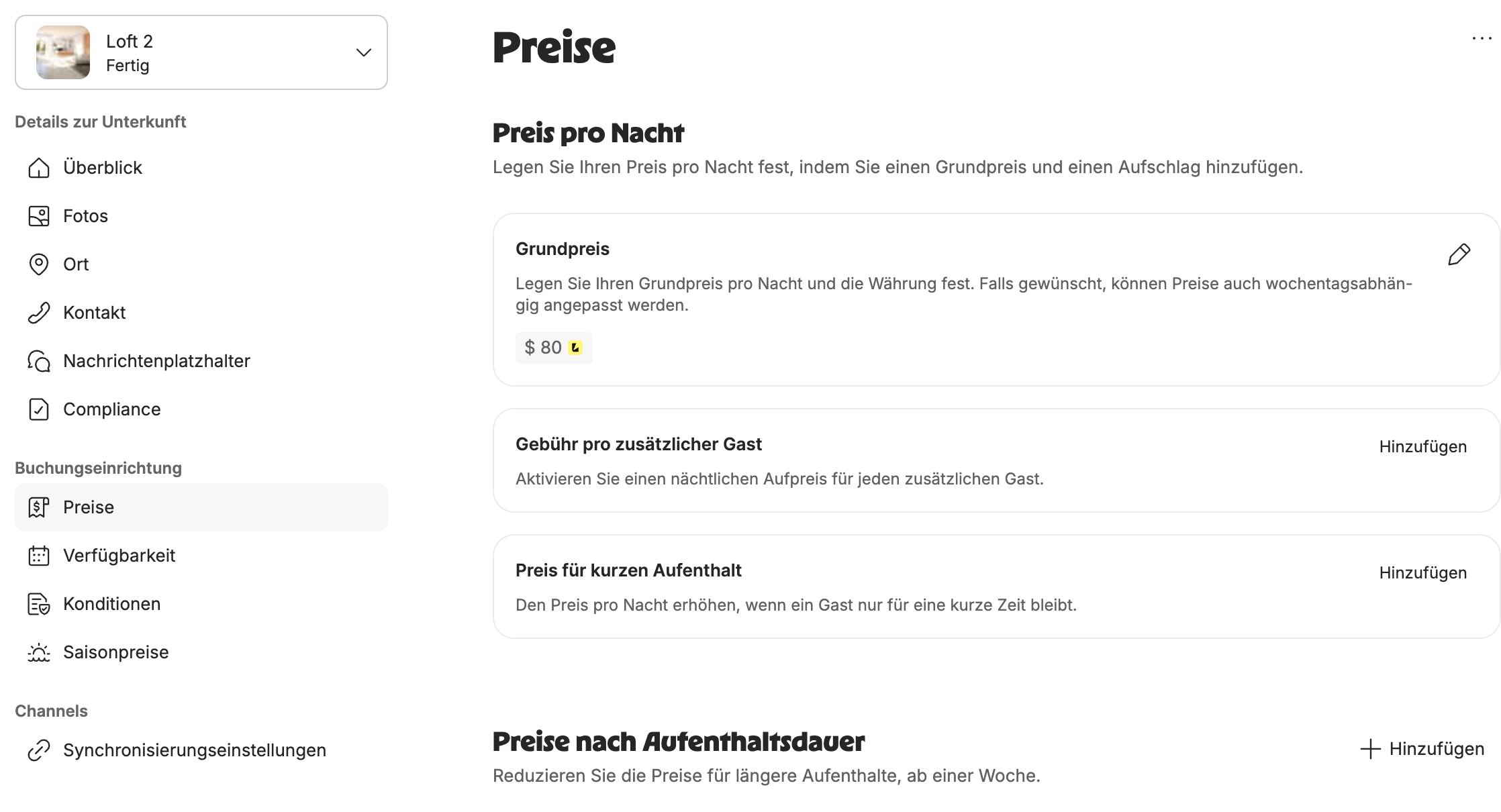The height and width of the screenshot is (812, 1501).
Task: Click the phone icon beside Kontakt
Action: [39, 313]
